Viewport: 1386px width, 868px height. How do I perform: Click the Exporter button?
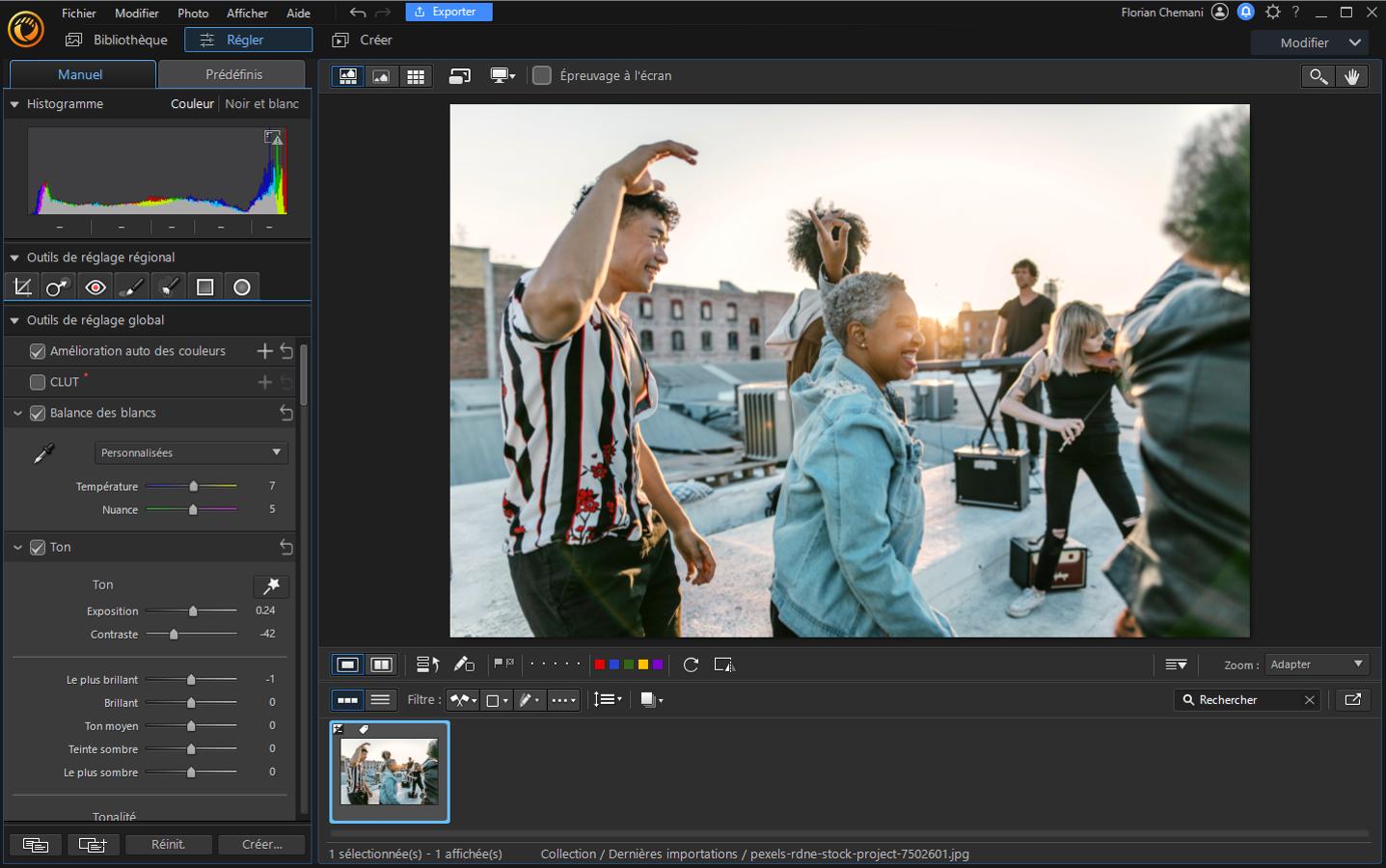click(x=448, y=12)
